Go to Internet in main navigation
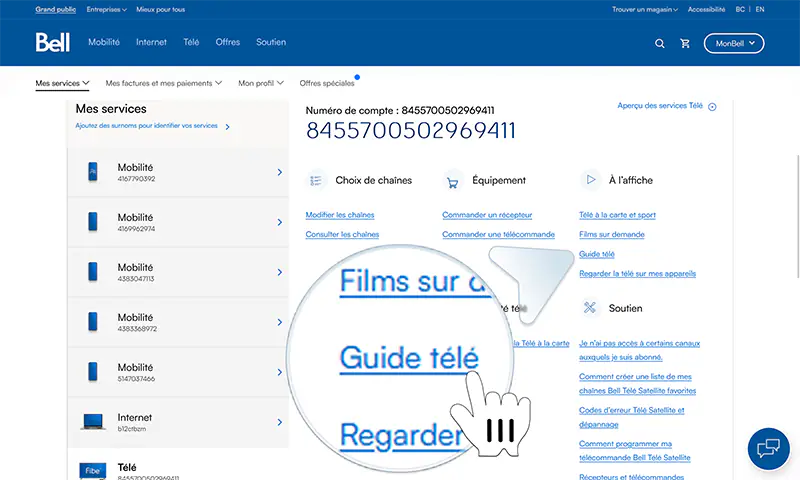This screenshot has width=800, height=480. click(152, 42)
